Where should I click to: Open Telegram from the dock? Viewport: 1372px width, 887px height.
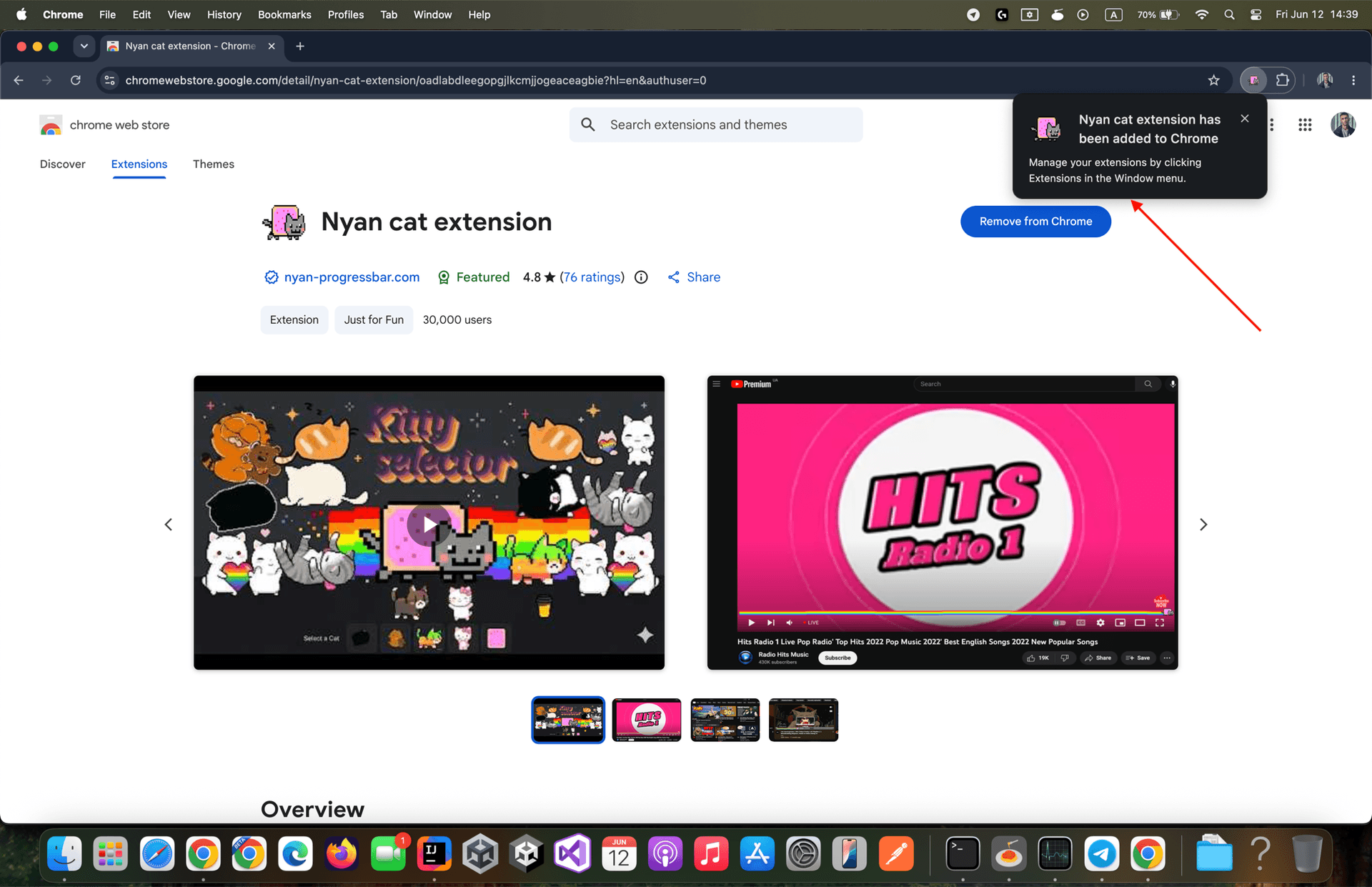[x=1102, y=853]
